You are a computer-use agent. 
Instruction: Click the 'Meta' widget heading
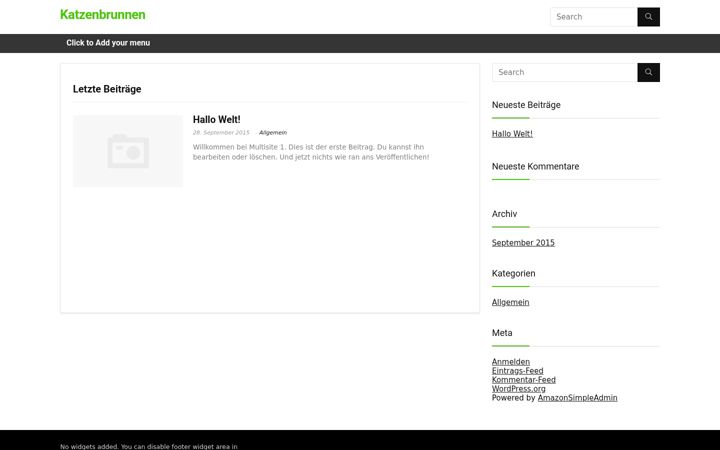tap(502, 333)
